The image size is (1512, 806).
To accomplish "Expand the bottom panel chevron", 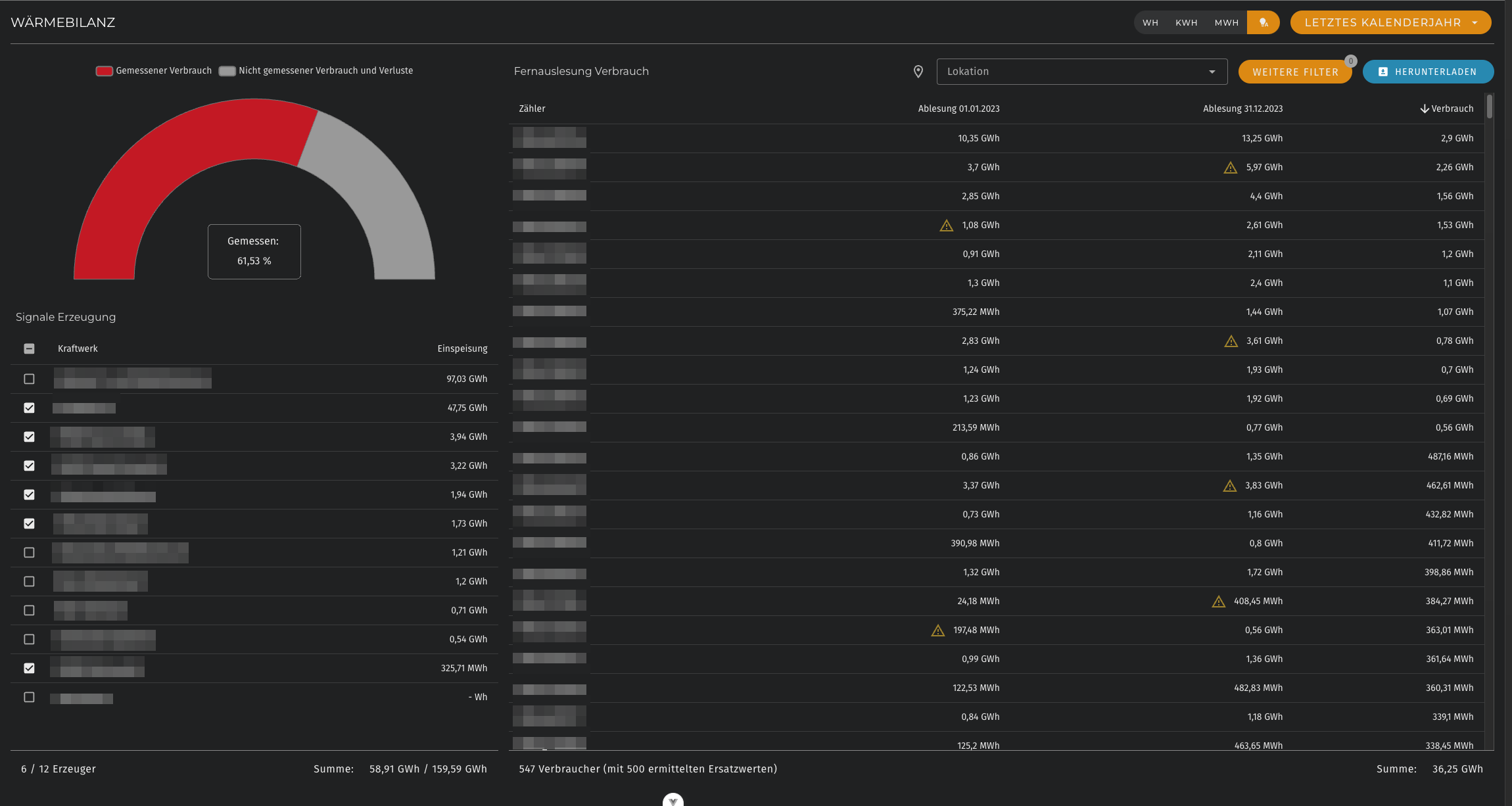I will click(673, 800).
